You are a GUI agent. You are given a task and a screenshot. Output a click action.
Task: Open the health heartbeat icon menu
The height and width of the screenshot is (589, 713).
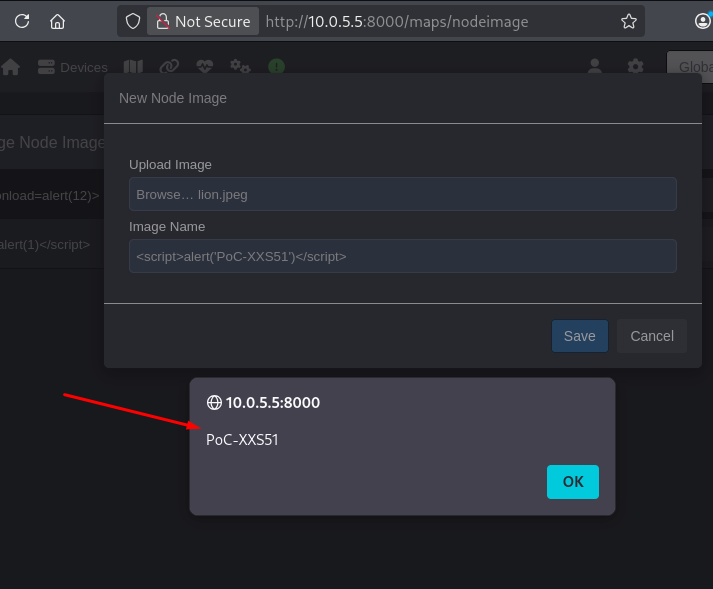coord(204,67)
